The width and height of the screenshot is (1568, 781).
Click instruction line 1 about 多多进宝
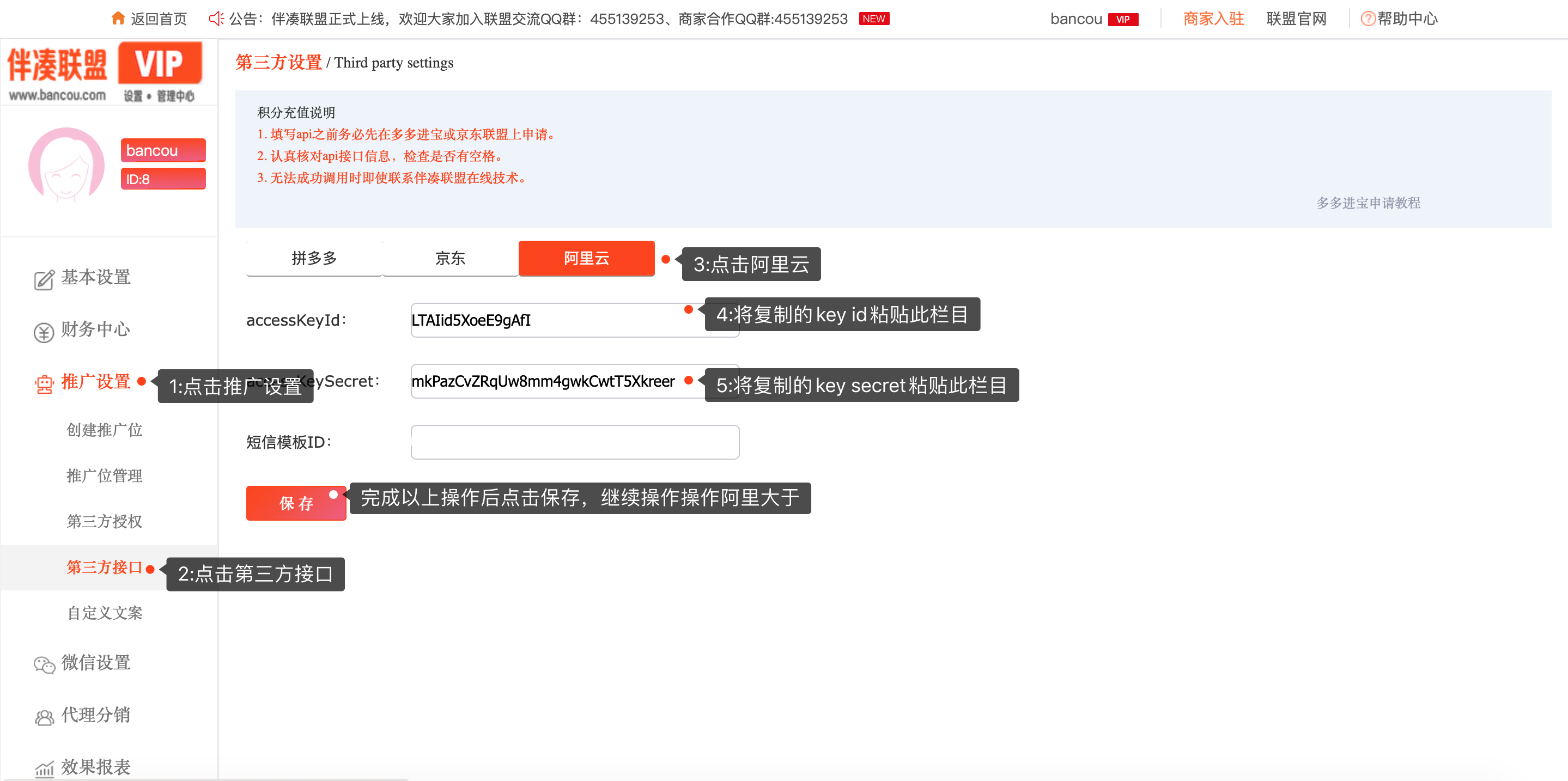click(x=406, y=134)
